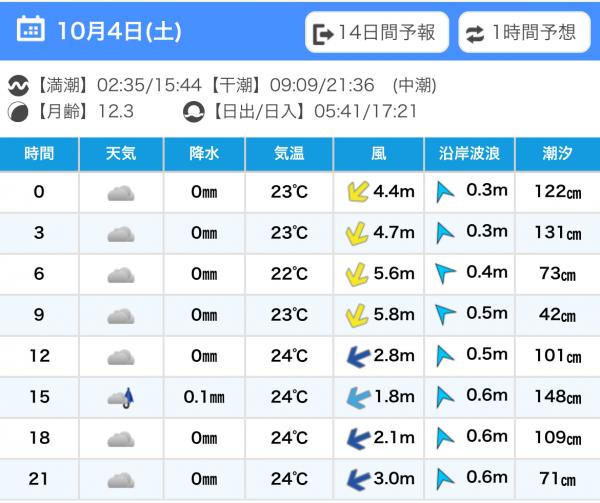600x503 pixels.
Task: Click the 0.1mm precipitation value
Action: coord(204,397)
